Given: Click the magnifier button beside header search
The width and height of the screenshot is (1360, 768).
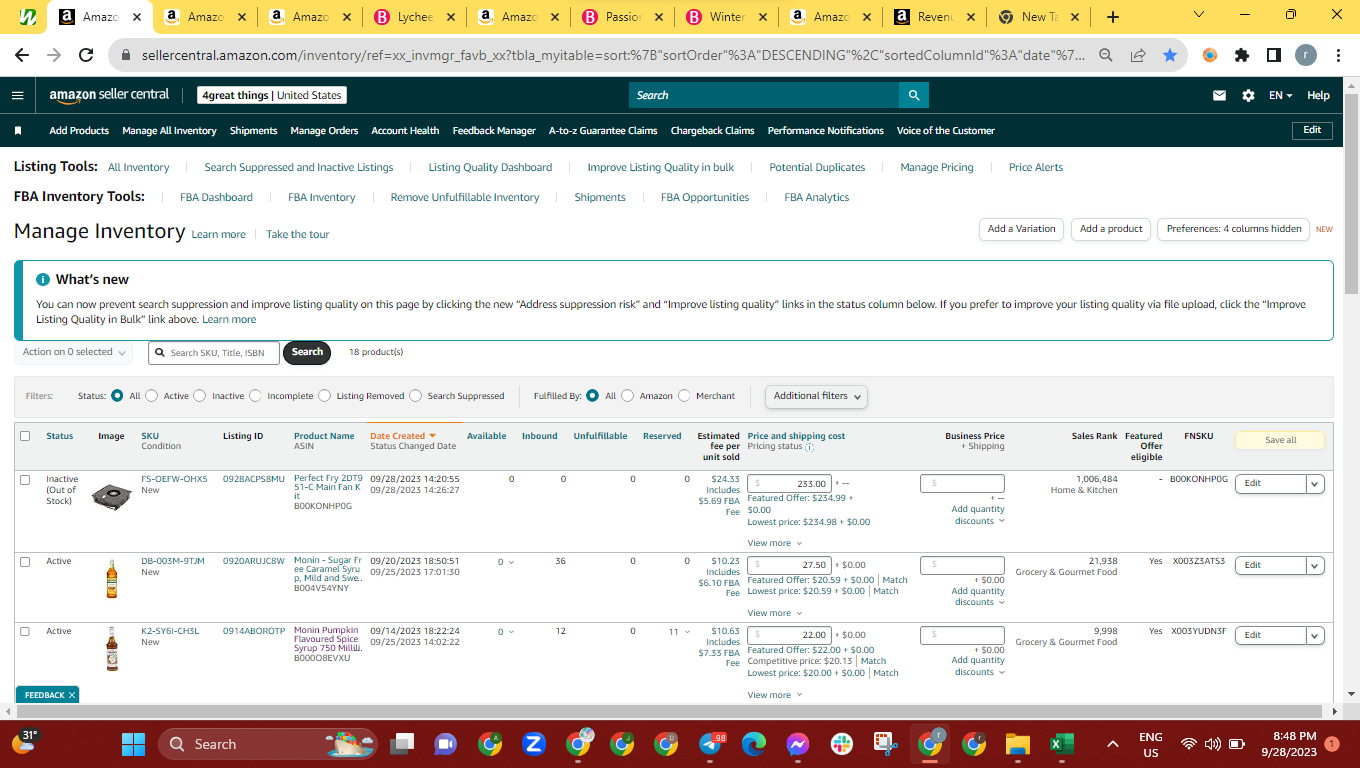Looking at the screenshot, I should click(x=914, y=95).
